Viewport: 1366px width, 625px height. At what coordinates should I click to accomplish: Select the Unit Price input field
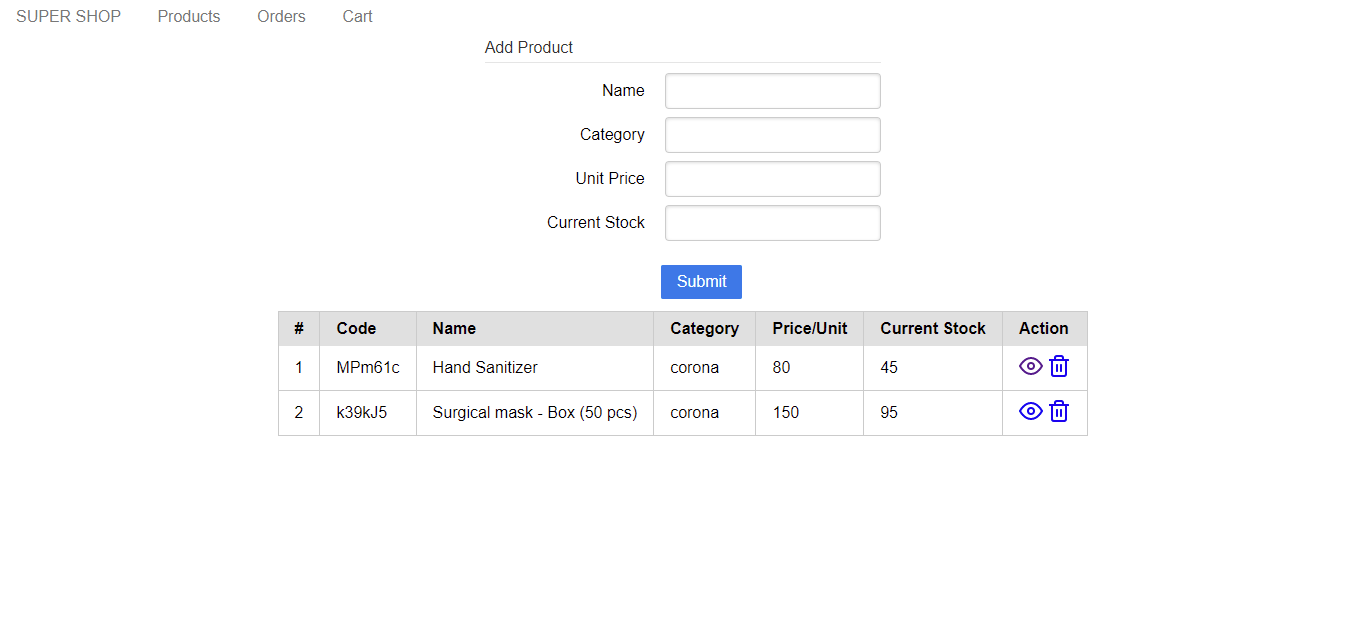772,179
